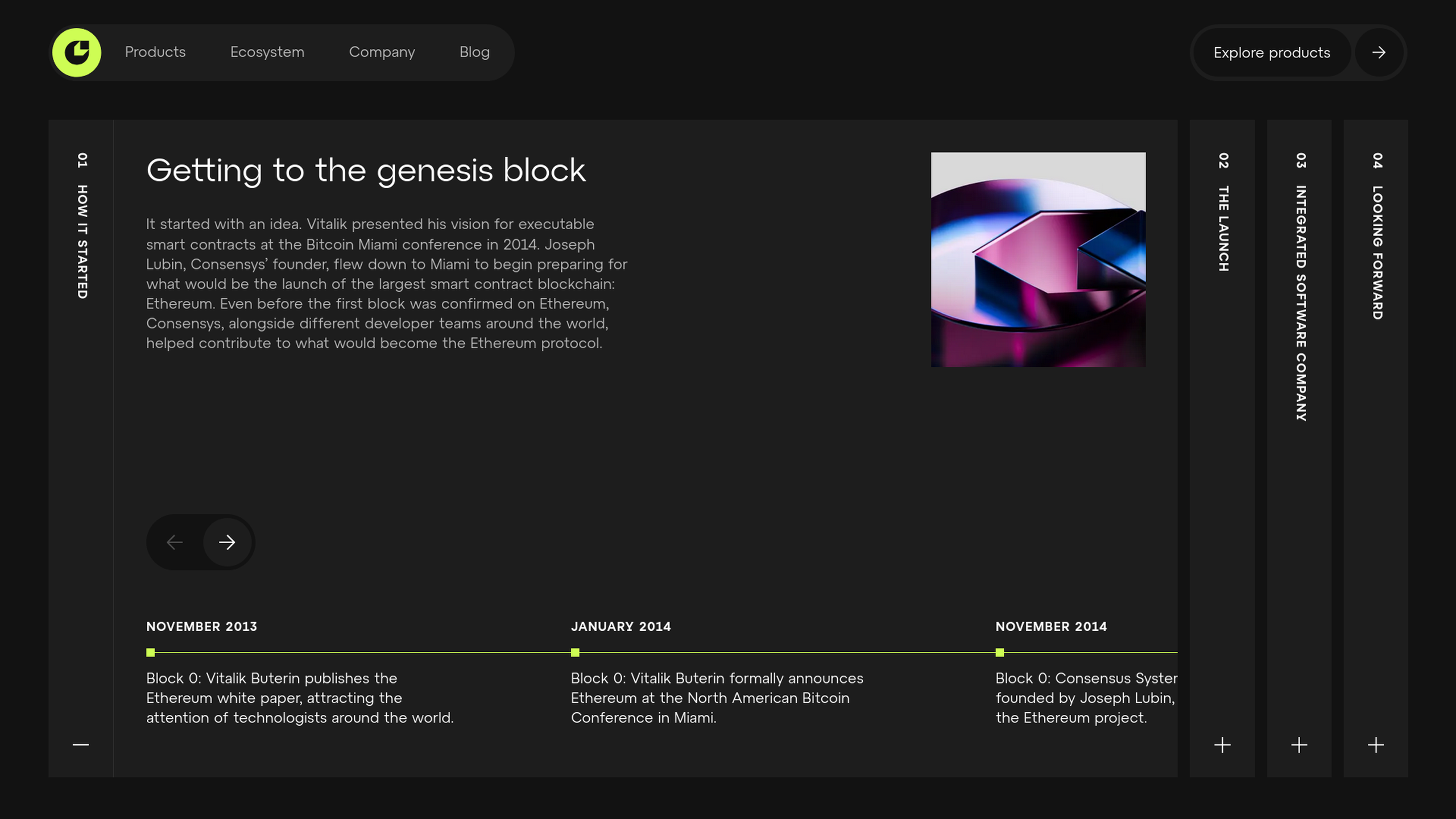
Task: Expand Looking Forward panel plus icon
Action: tap(1376, 745)
